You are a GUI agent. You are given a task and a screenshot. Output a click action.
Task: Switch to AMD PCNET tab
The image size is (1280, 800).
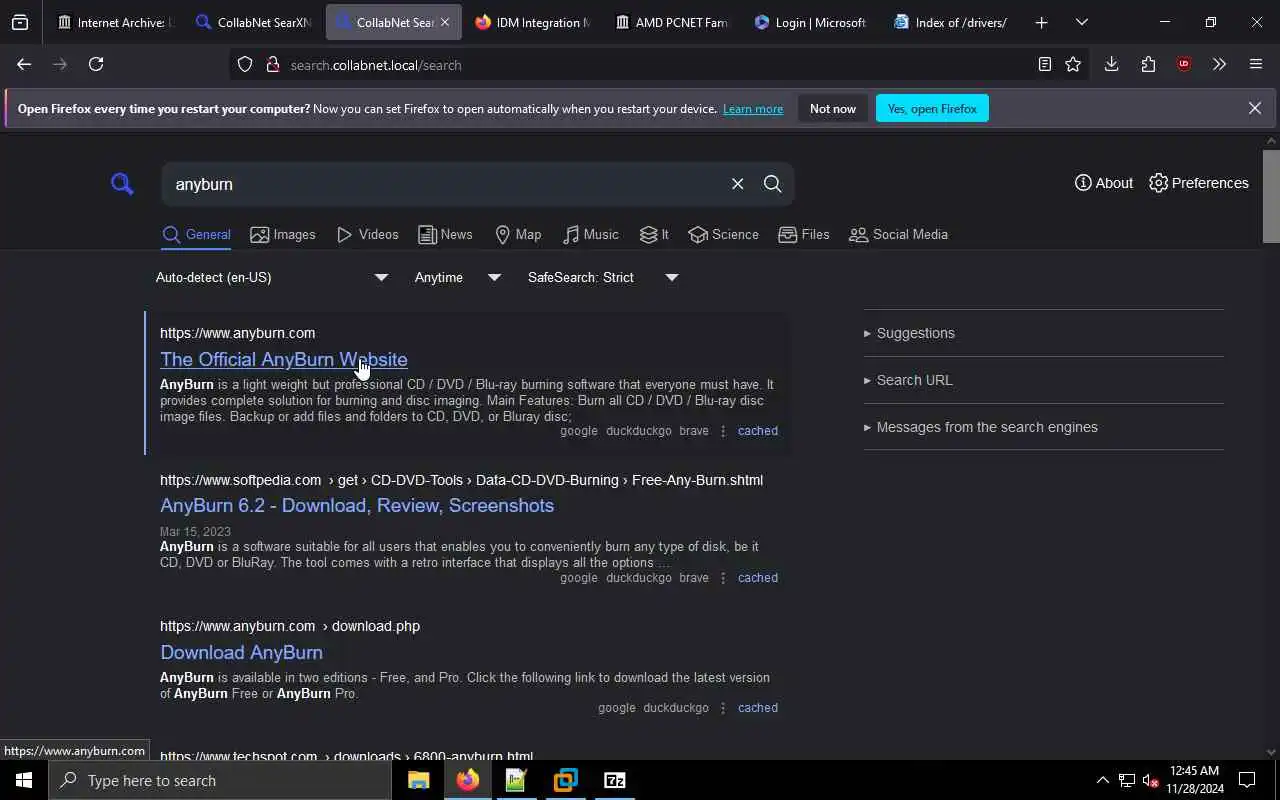click(x=672, y=22)
